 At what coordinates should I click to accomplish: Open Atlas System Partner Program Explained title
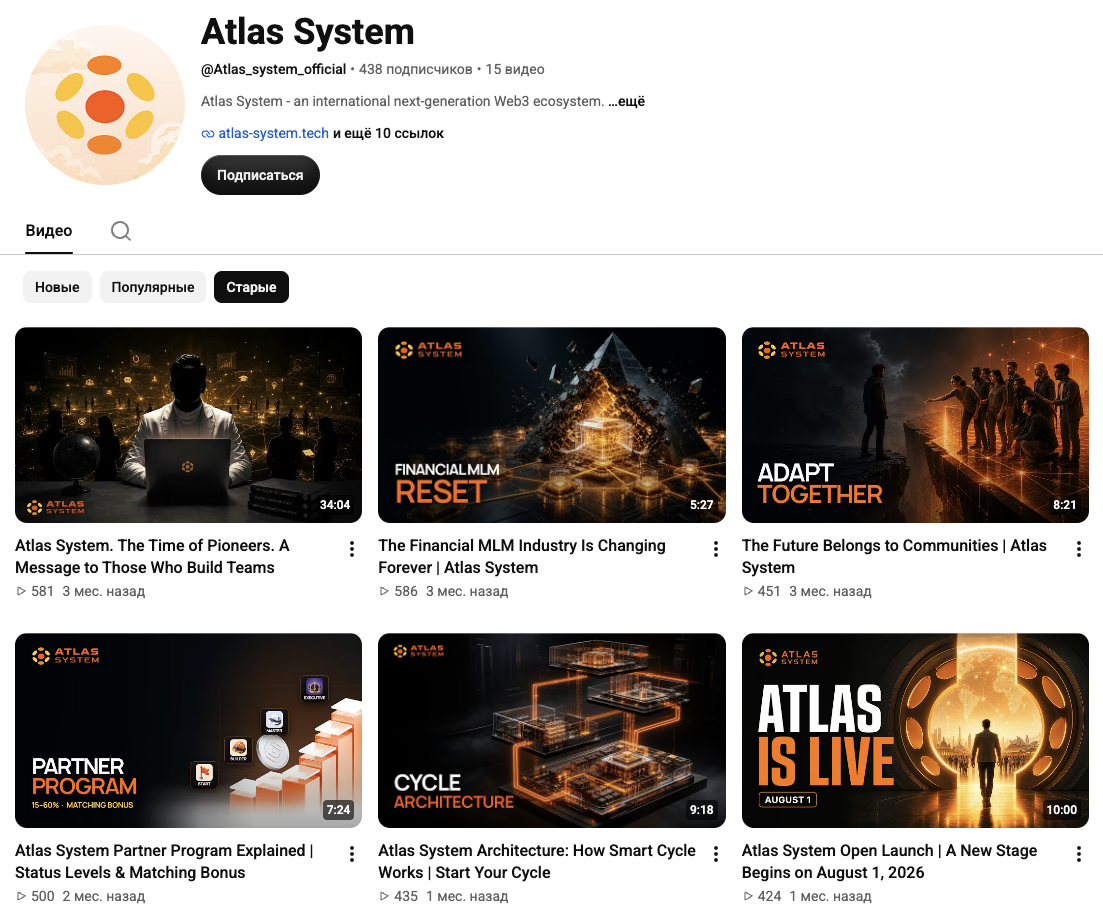tap(164, 861)
